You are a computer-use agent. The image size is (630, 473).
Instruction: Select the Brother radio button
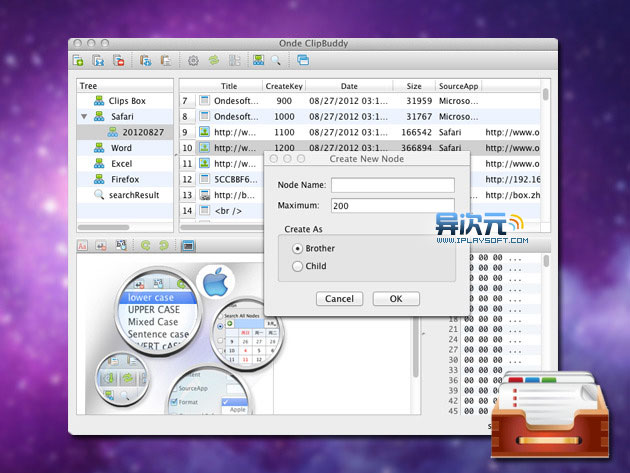point(297,249)
